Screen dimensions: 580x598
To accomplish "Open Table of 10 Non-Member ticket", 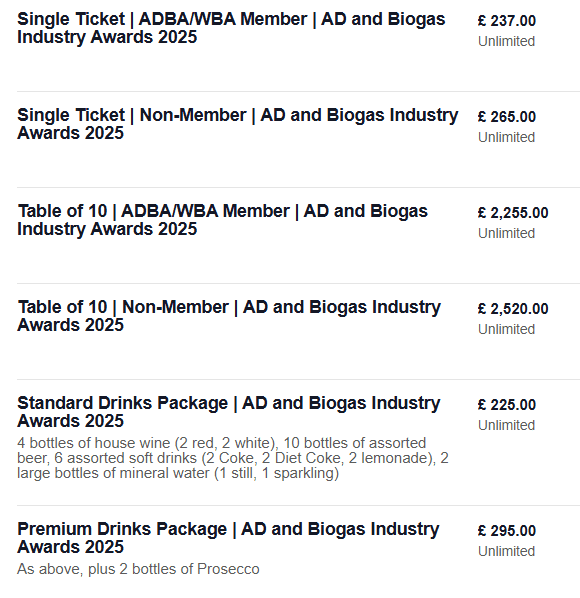I will (x=229, y=316).
